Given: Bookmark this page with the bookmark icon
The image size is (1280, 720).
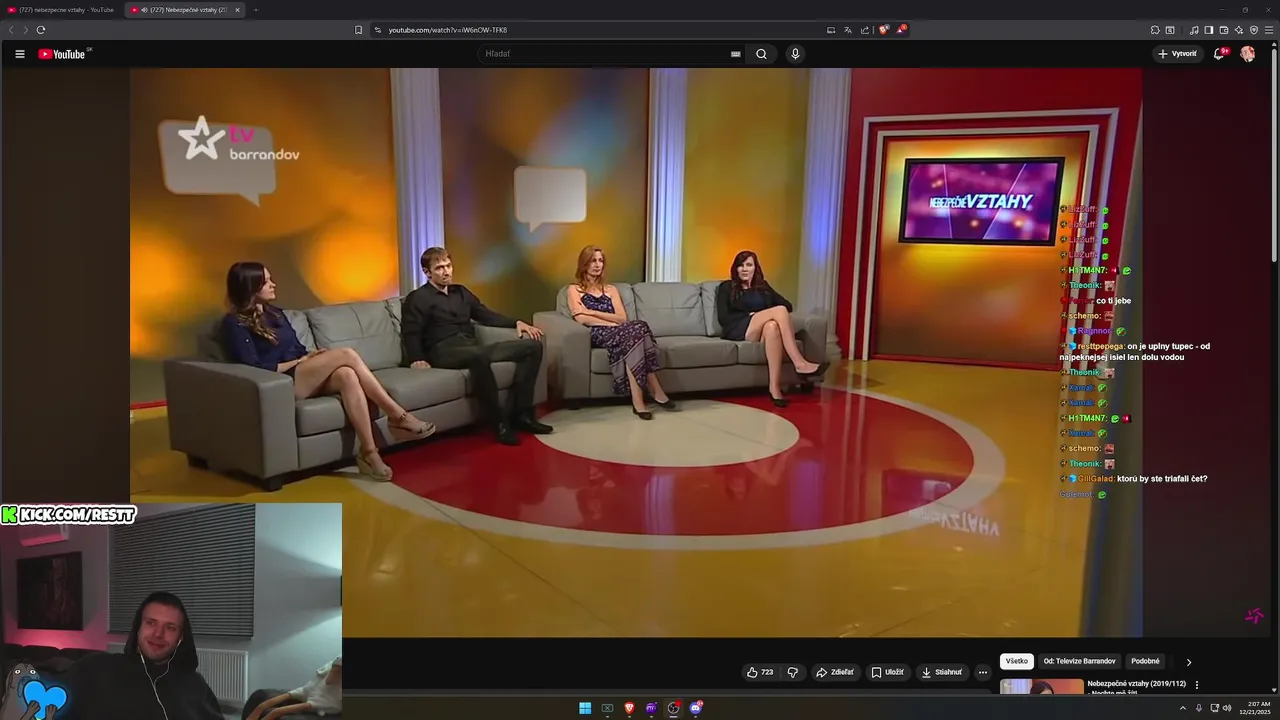Looking at the screenshot, I should (x=358, y=30).
